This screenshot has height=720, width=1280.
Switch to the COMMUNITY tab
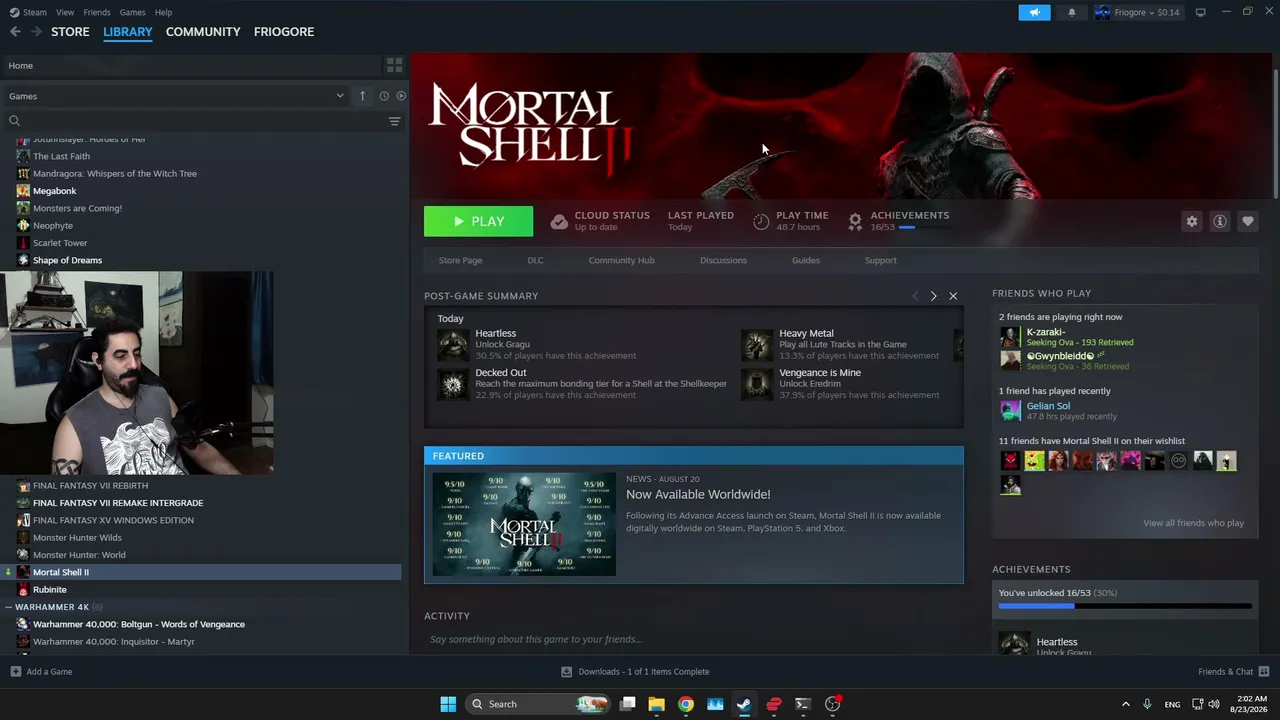point(203,32)
